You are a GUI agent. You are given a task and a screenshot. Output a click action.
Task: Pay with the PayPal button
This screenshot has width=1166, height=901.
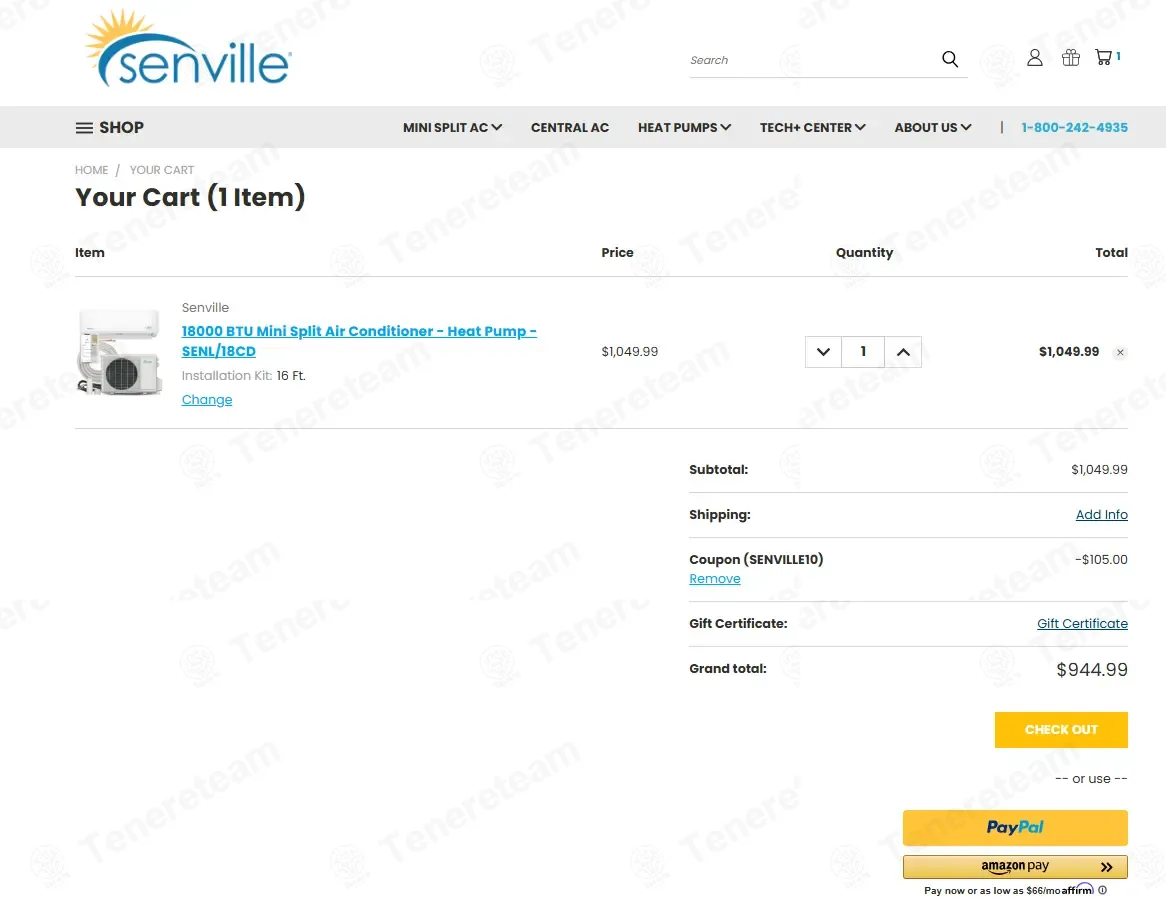(1015, 828)
